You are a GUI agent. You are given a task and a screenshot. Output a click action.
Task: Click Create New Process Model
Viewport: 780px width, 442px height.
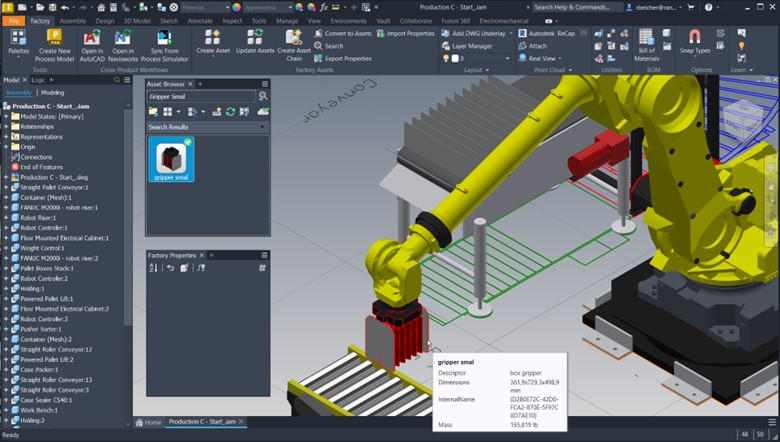(54, 45)
